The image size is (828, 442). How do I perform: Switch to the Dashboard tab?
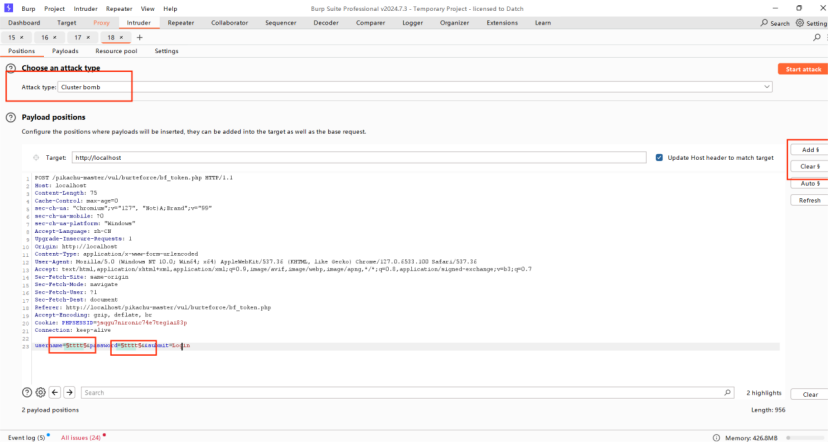point(24,23)
